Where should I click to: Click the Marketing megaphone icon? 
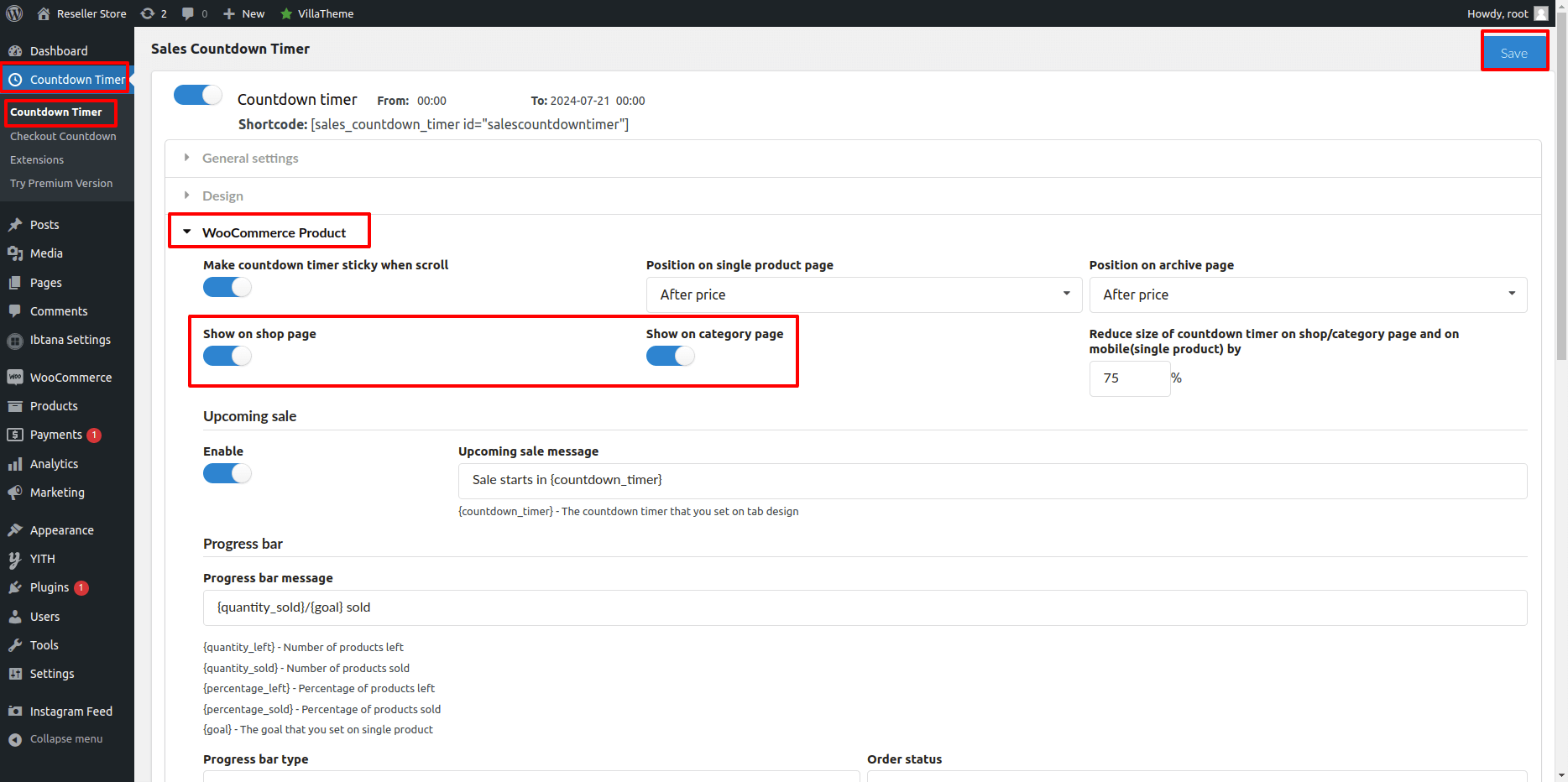coord(15,493)
